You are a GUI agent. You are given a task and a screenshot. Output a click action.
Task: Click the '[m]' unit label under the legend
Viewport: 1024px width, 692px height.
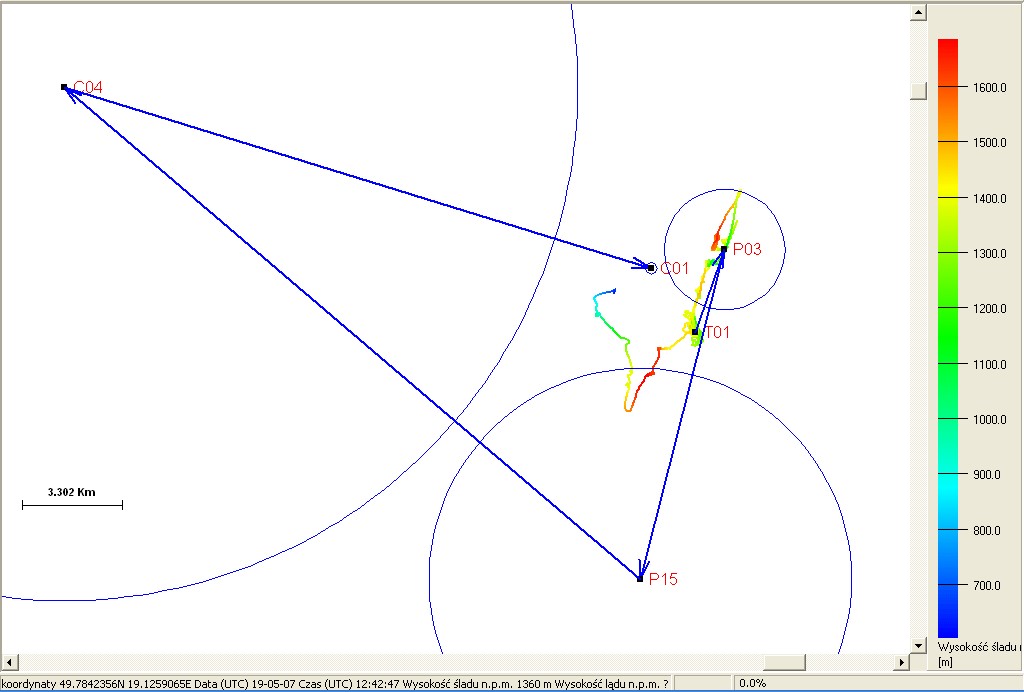click(x=945, y=662)
